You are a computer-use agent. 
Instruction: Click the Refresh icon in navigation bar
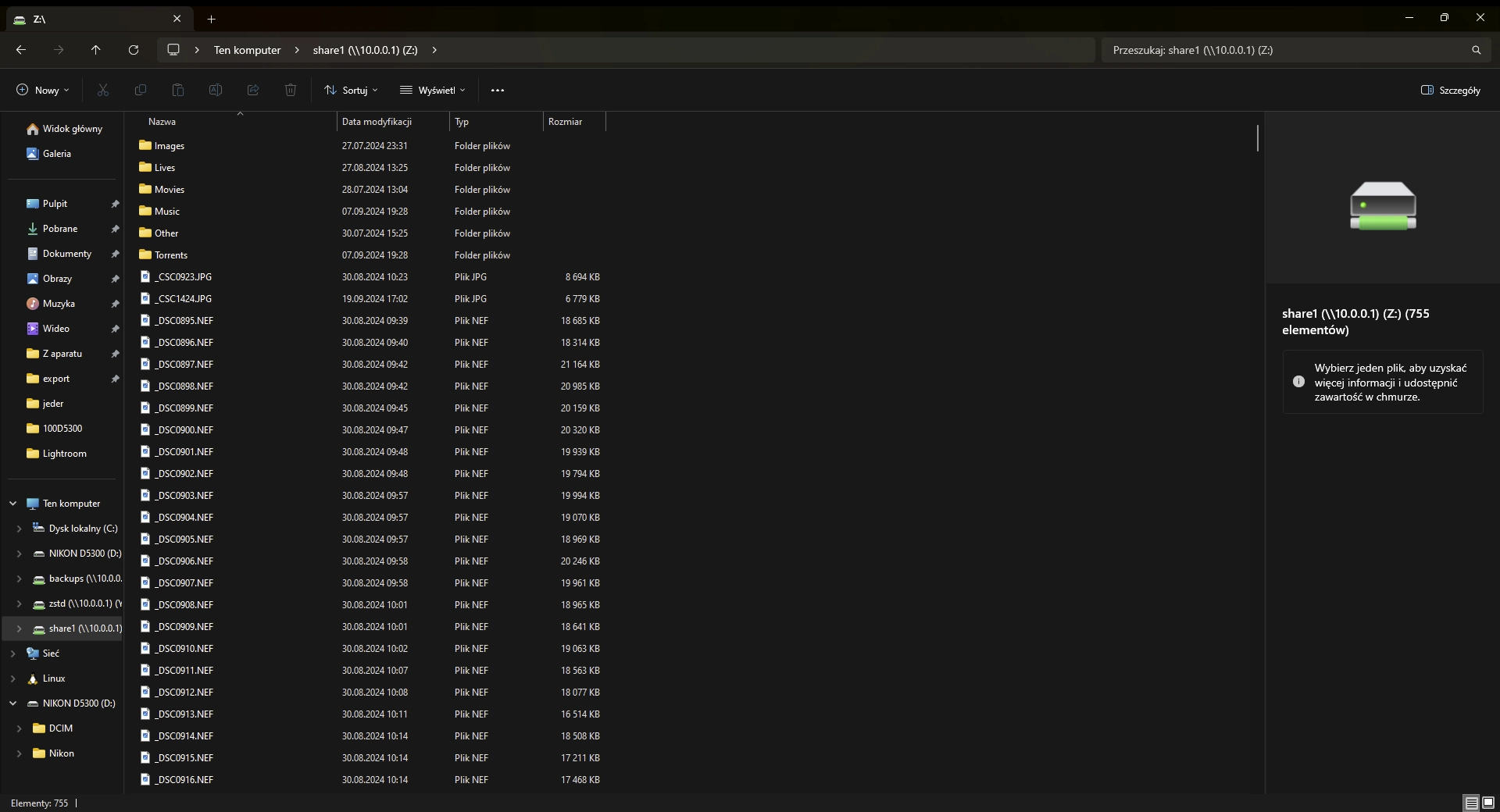coord(134,50)
